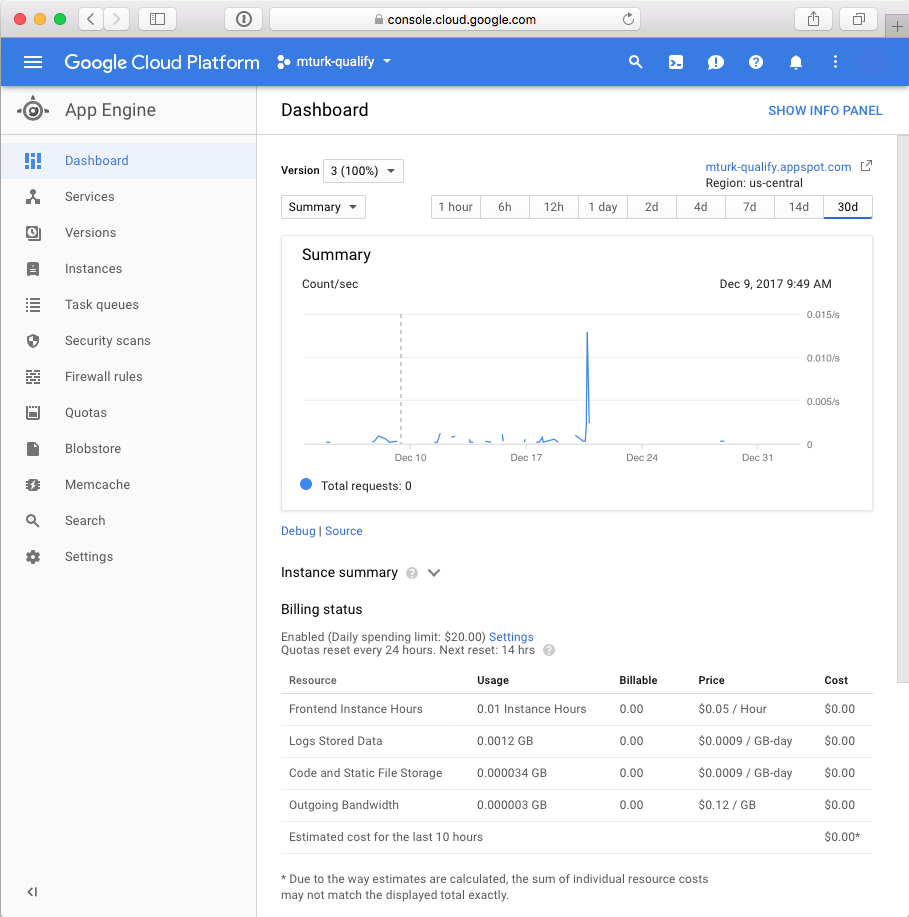
Task: Go back in Safari
Action: [91, 19]
